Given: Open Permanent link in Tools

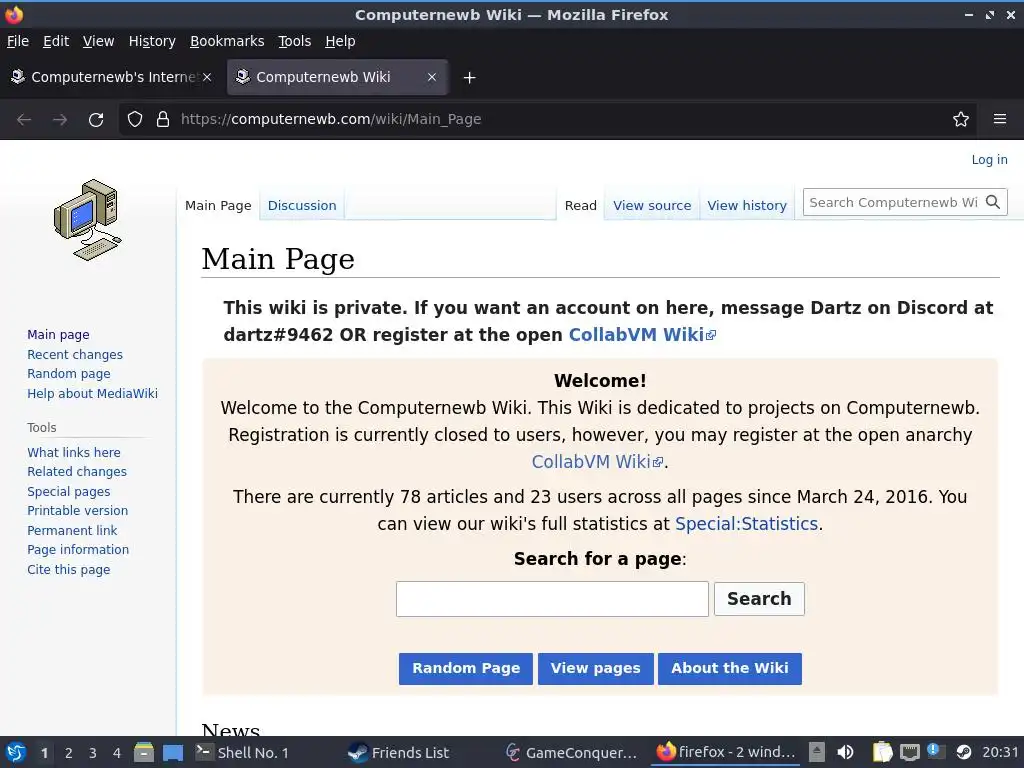Looking at the screenshot, I should pos(72,530).
